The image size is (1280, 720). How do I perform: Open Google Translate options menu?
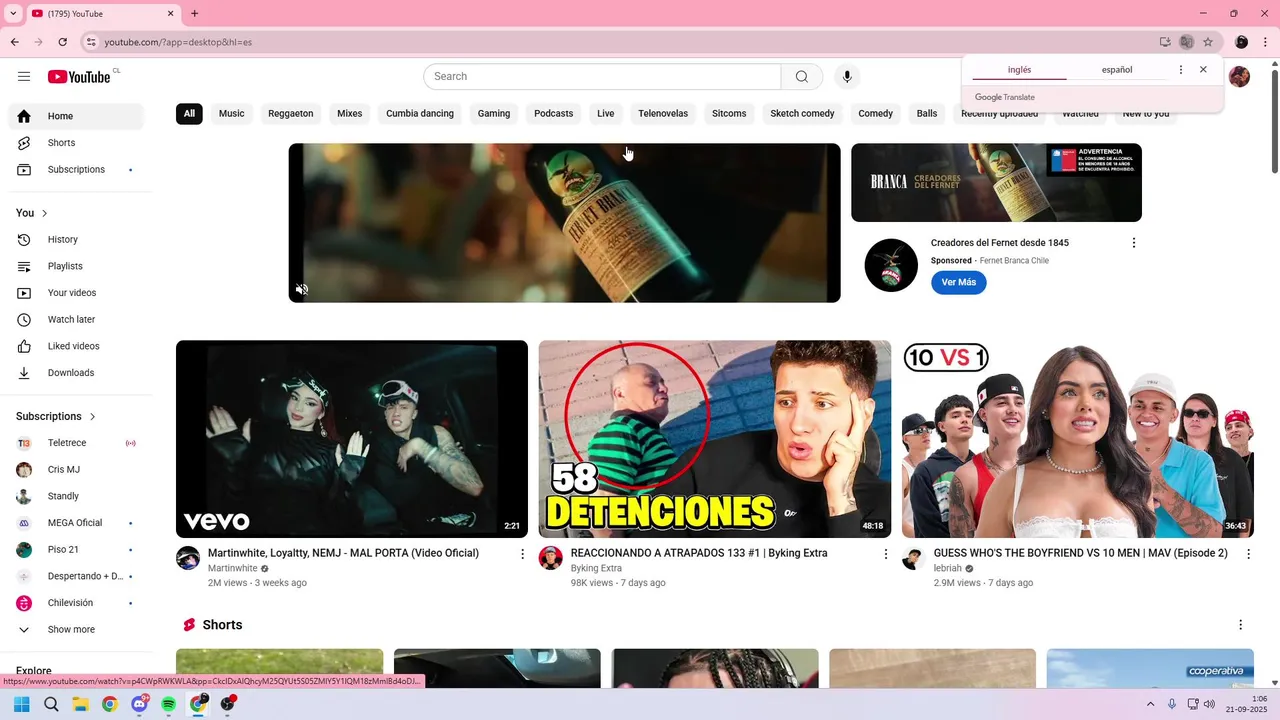pos(1181,70)
